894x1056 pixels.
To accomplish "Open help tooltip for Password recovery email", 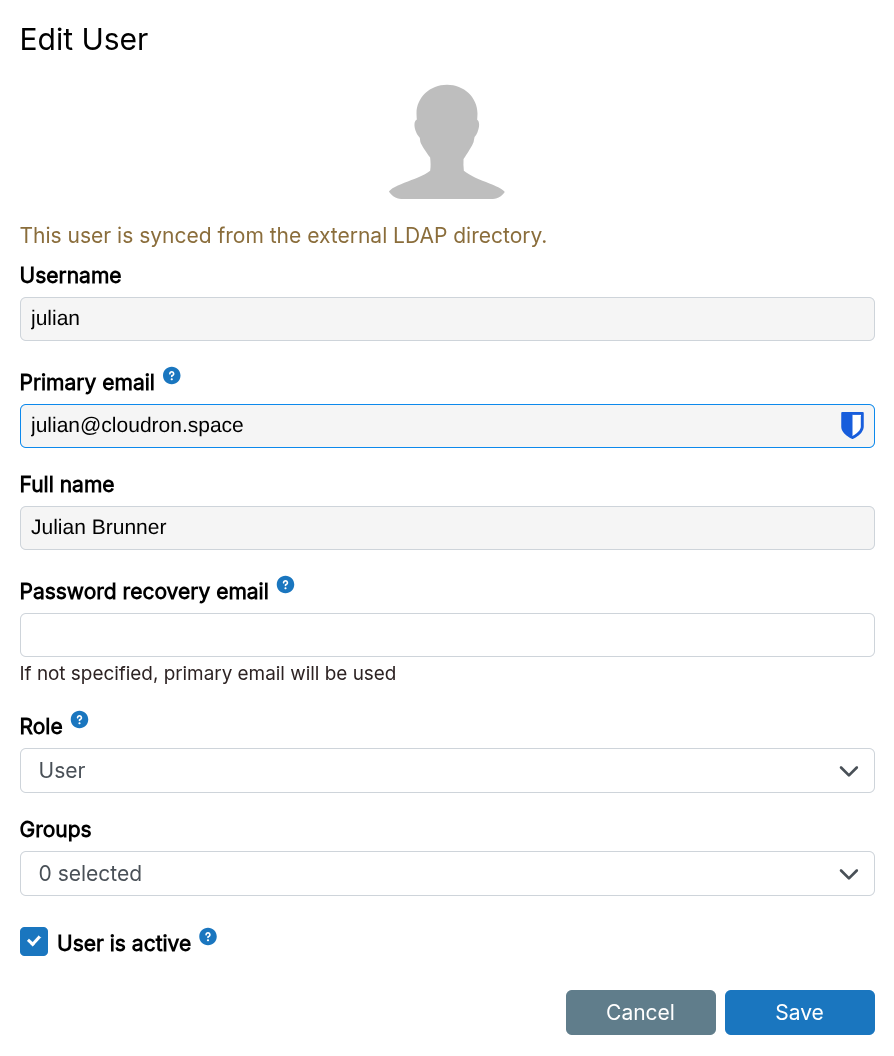I will click(x=286, y=585).
